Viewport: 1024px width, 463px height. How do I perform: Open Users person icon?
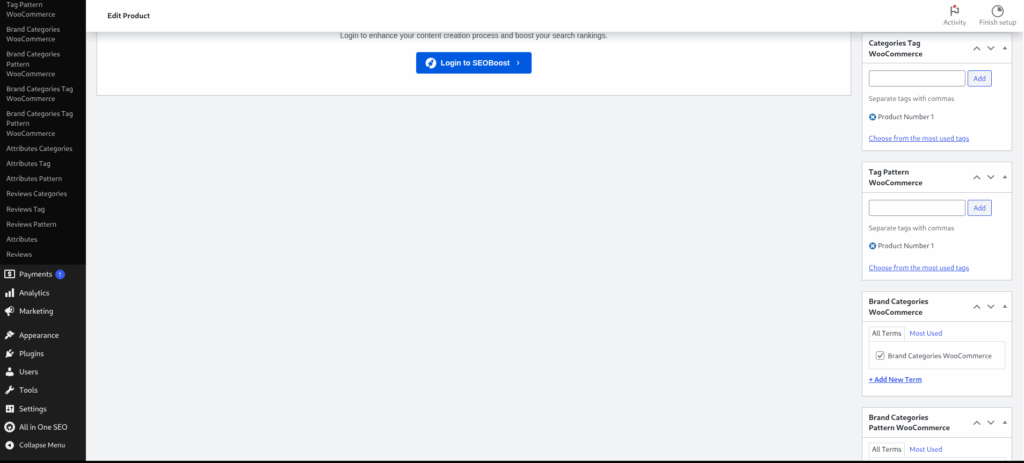9,372
